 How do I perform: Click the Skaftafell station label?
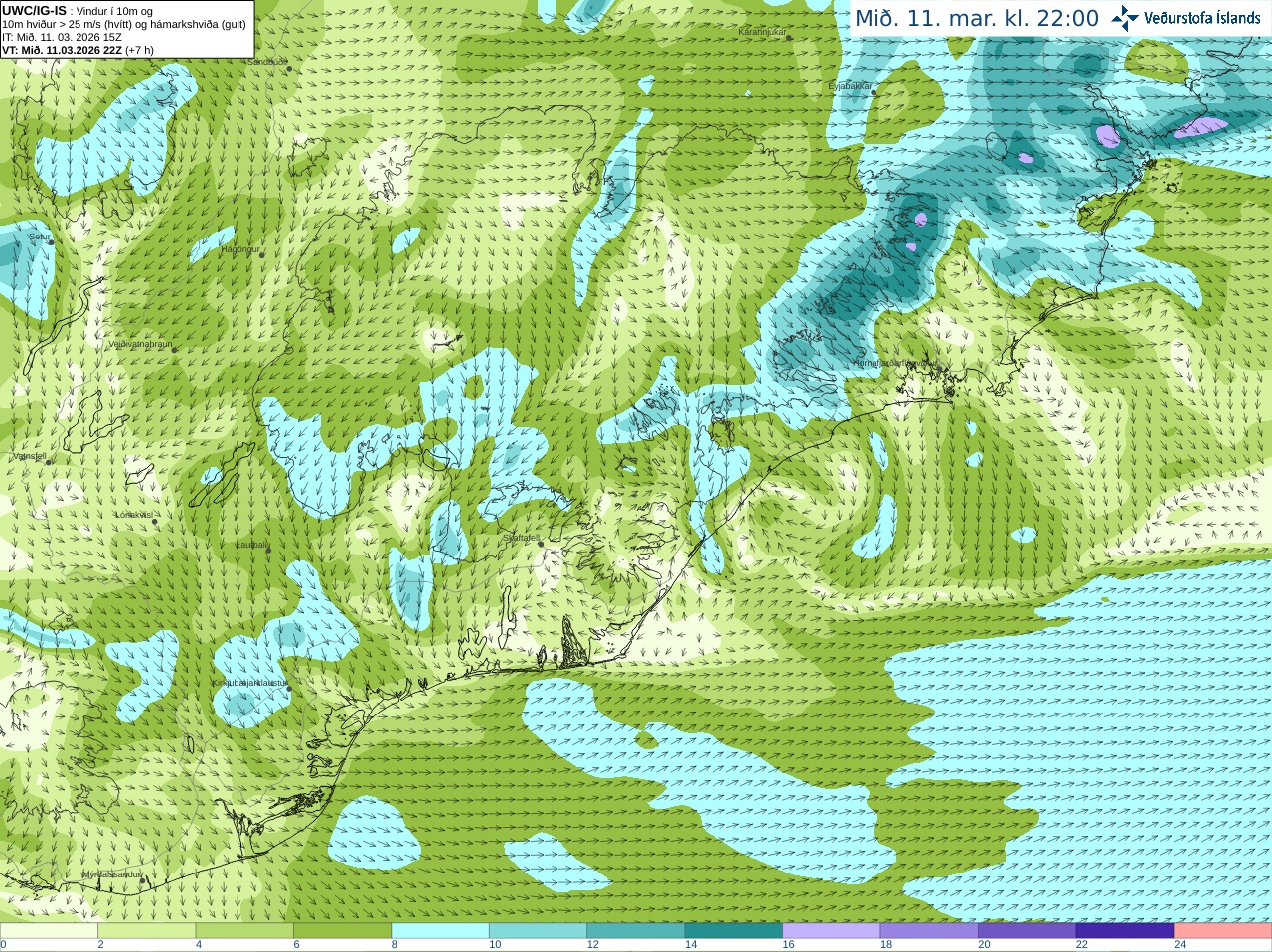pos(521,538)
